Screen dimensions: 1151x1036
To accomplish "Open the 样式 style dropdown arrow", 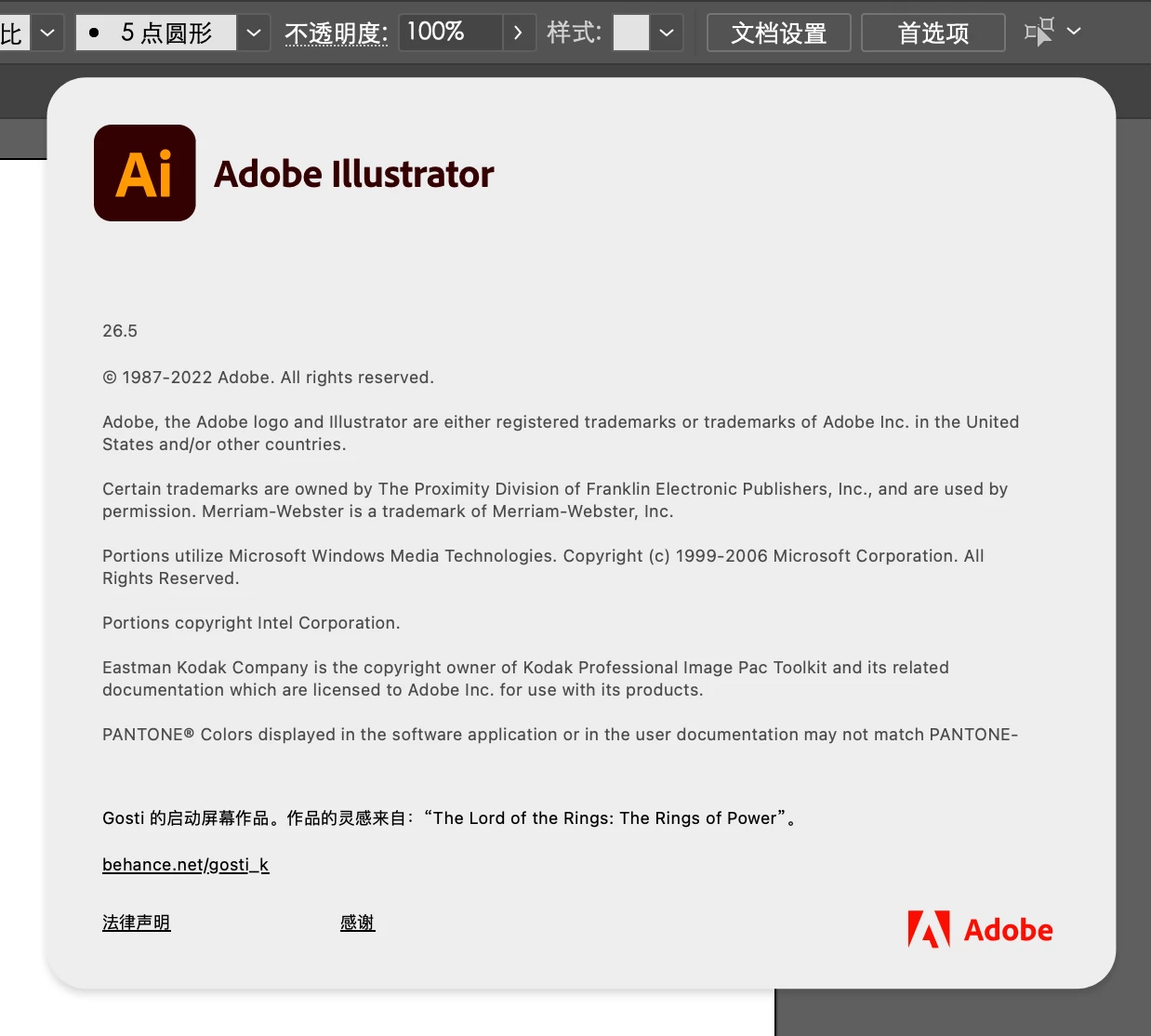I will pos(667,33).
